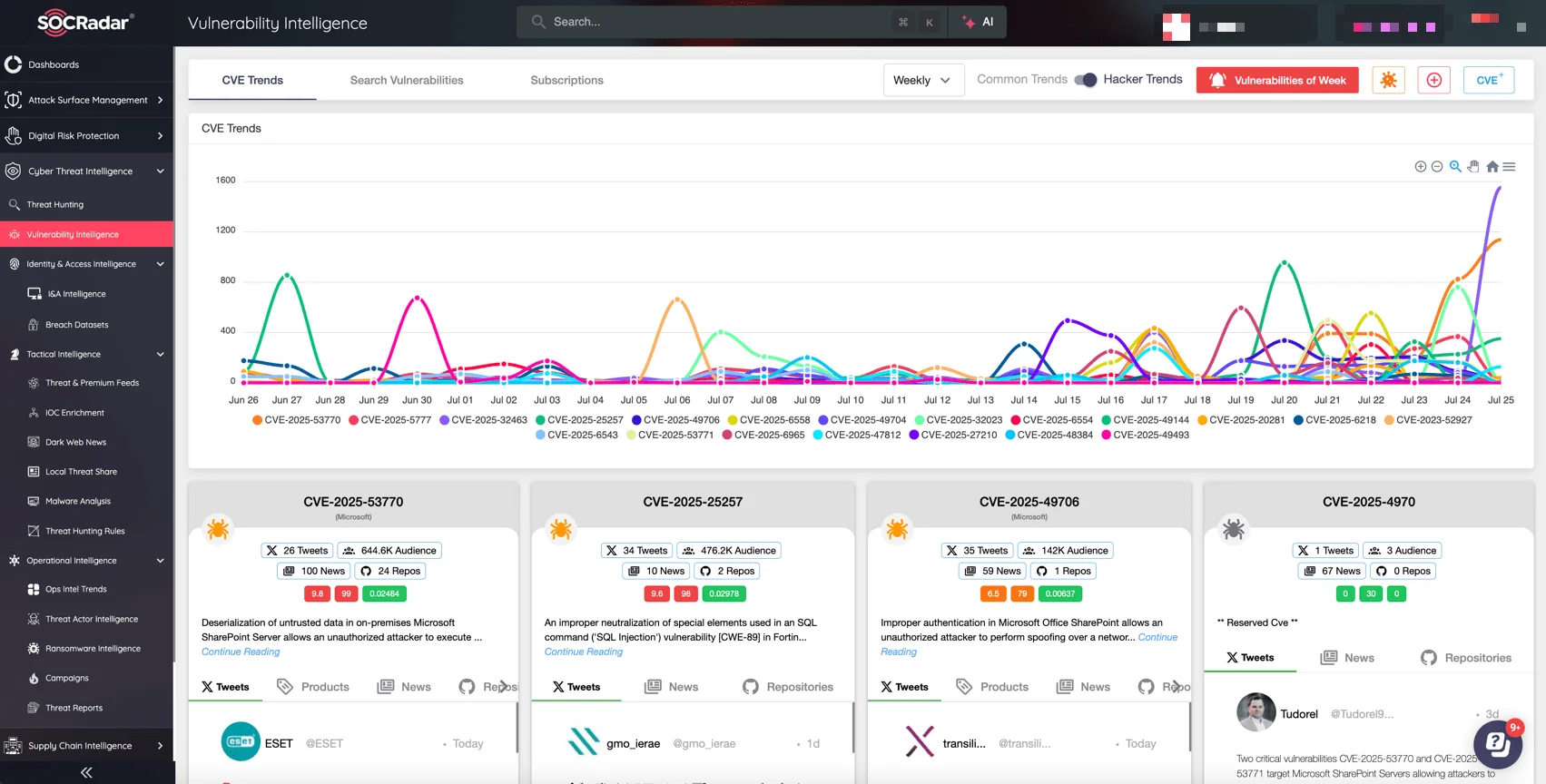Collapse the sidebar with double chevron
This screenshot has height=784, width=1546.
click(86, 772)
